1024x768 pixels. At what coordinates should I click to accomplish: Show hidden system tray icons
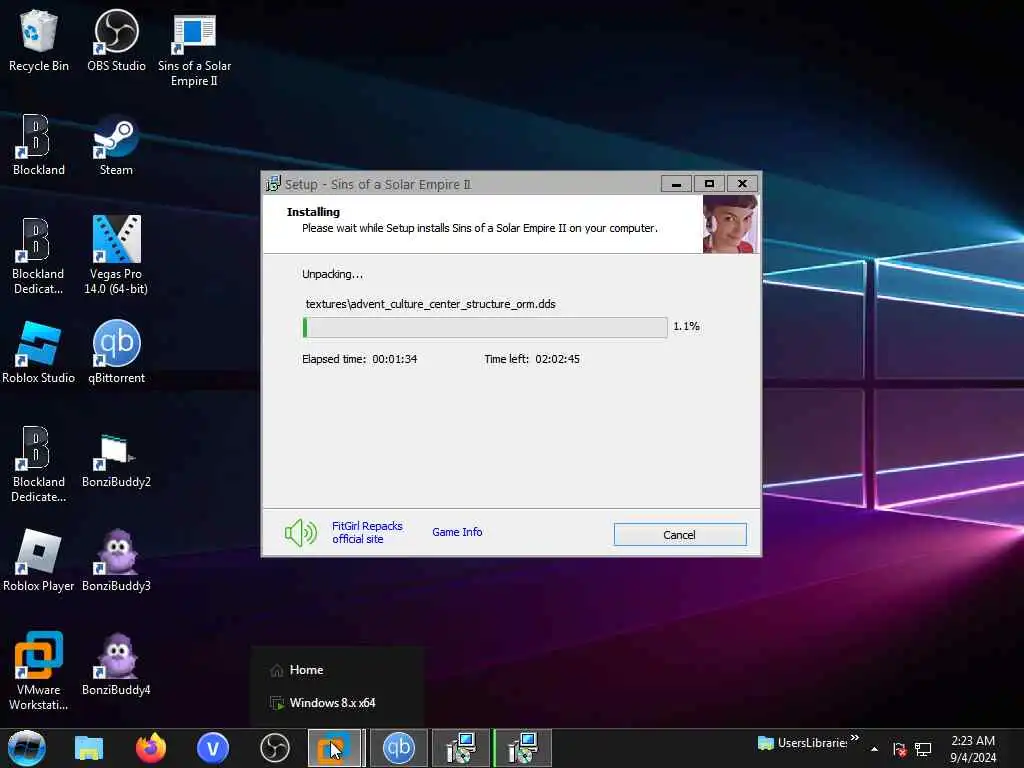[x=874, y=749]
